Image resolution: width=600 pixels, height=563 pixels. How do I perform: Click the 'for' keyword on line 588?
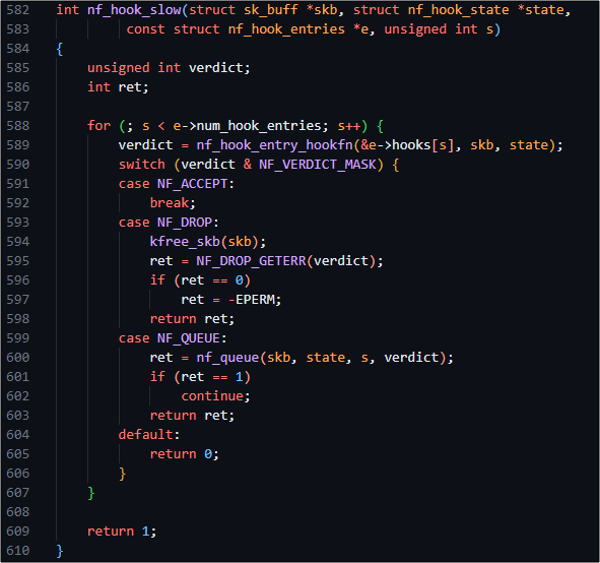point(99,126)
